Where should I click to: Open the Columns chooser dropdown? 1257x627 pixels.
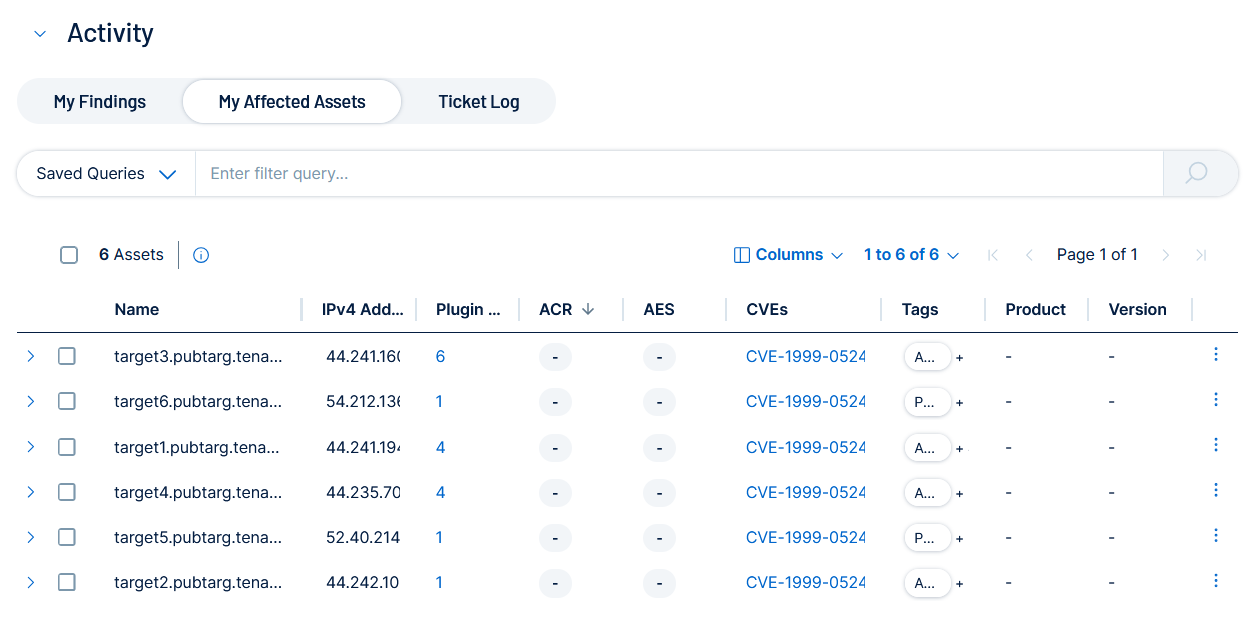[x=789, y=255]
